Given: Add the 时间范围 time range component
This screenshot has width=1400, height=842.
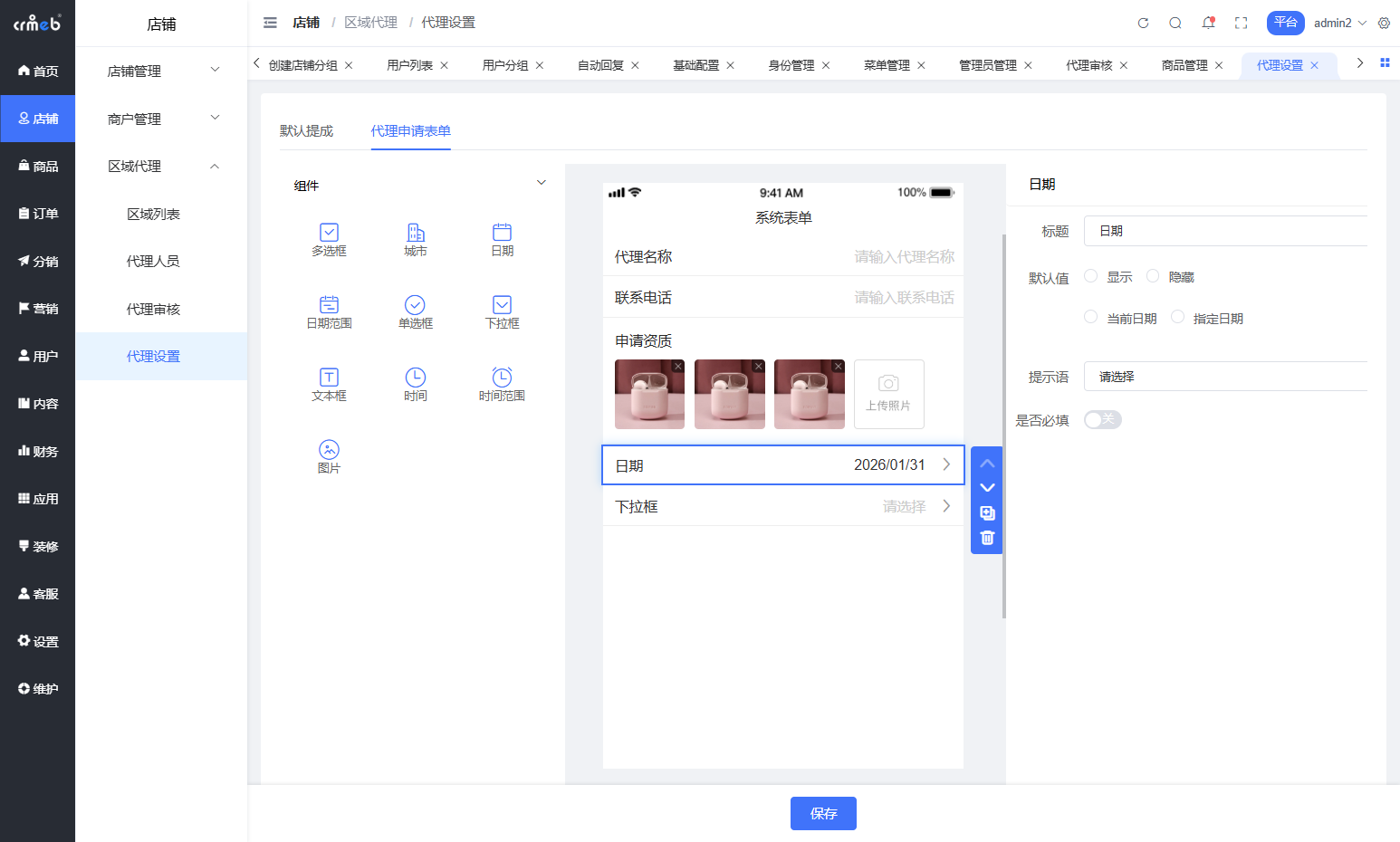Looking at the screenshot, I should (x=502, y=385).
